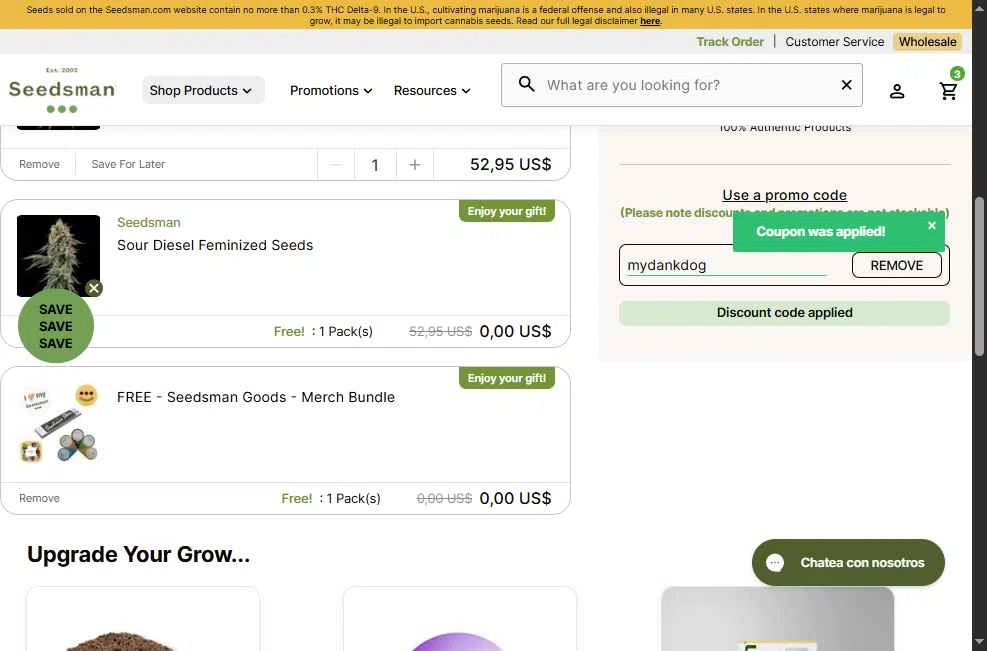Viewport: 987px width, 651px height.
Task: Open the Track Order link
Action: click(x=730, y=42)
